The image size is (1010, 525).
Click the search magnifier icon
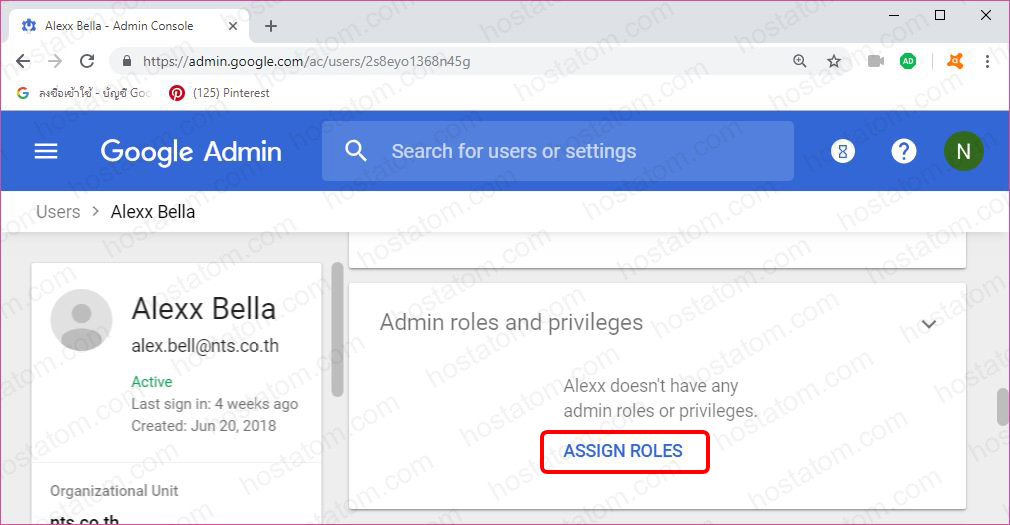[355, 151]
